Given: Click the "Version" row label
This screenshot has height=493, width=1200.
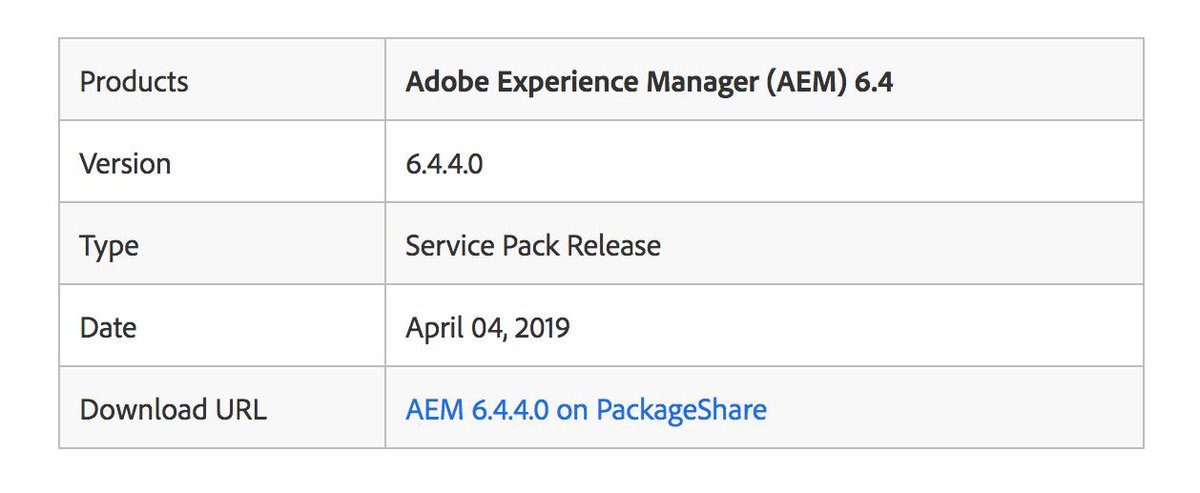Looking at the screenshot, I should pos(125,163).
